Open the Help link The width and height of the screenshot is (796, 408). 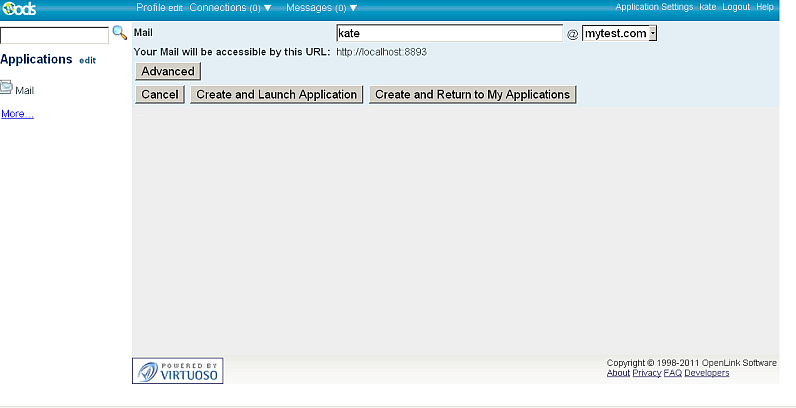click(765, 7)
